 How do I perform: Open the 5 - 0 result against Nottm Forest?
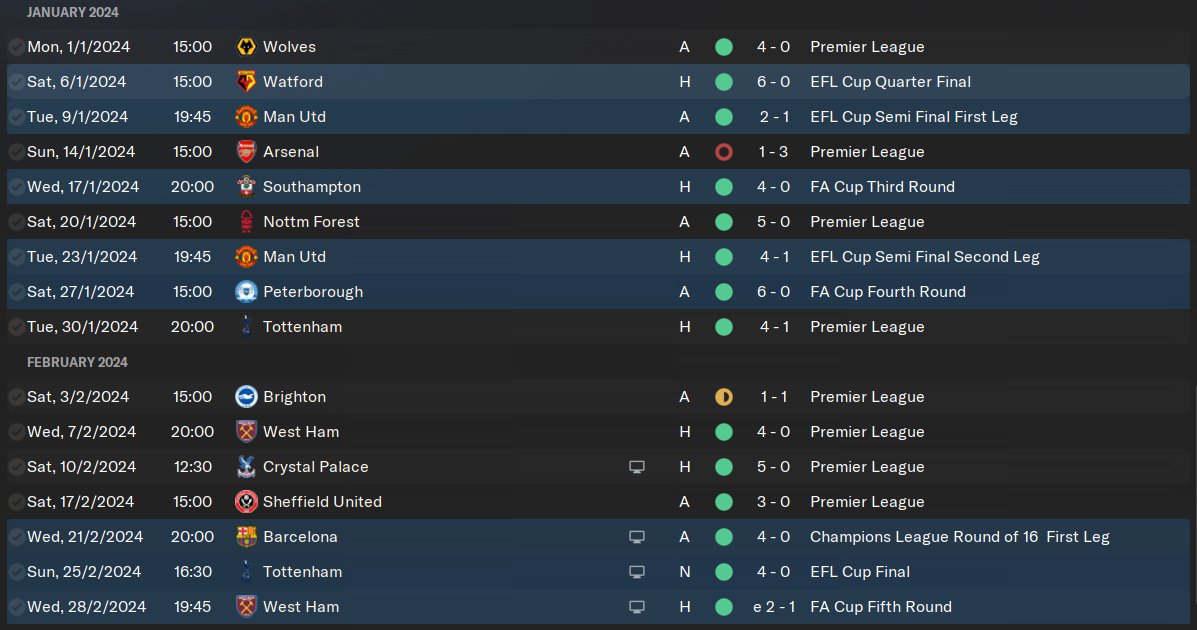click(774, 222)
